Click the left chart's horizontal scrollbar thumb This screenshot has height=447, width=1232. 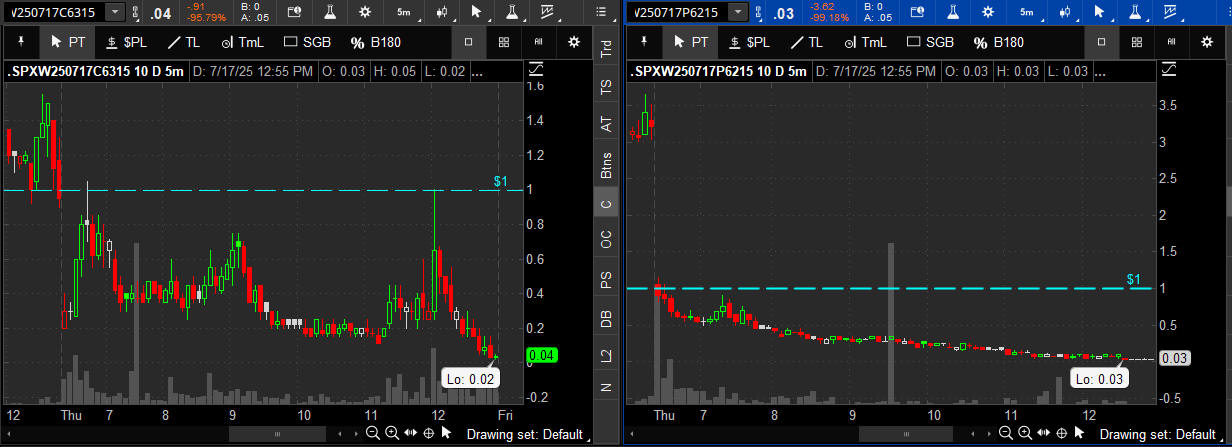[276, 433]
